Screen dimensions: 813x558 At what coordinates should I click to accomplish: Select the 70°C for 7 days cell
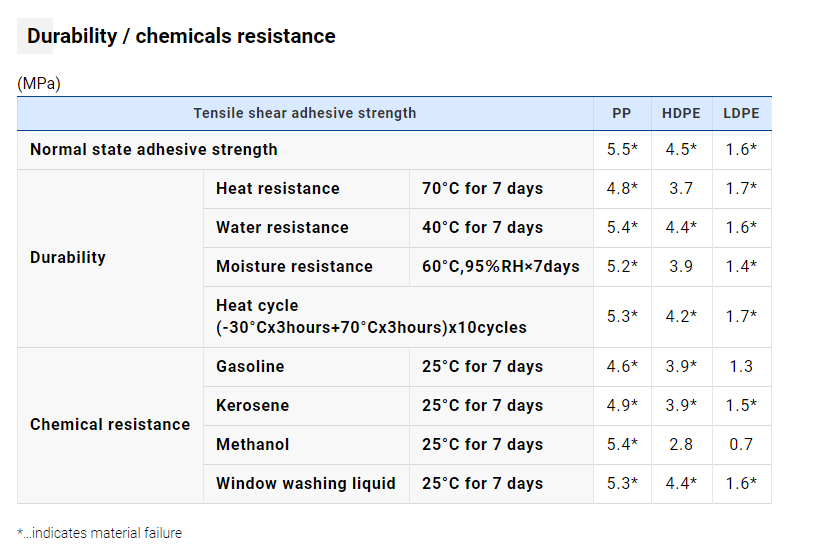coord(482,188)
